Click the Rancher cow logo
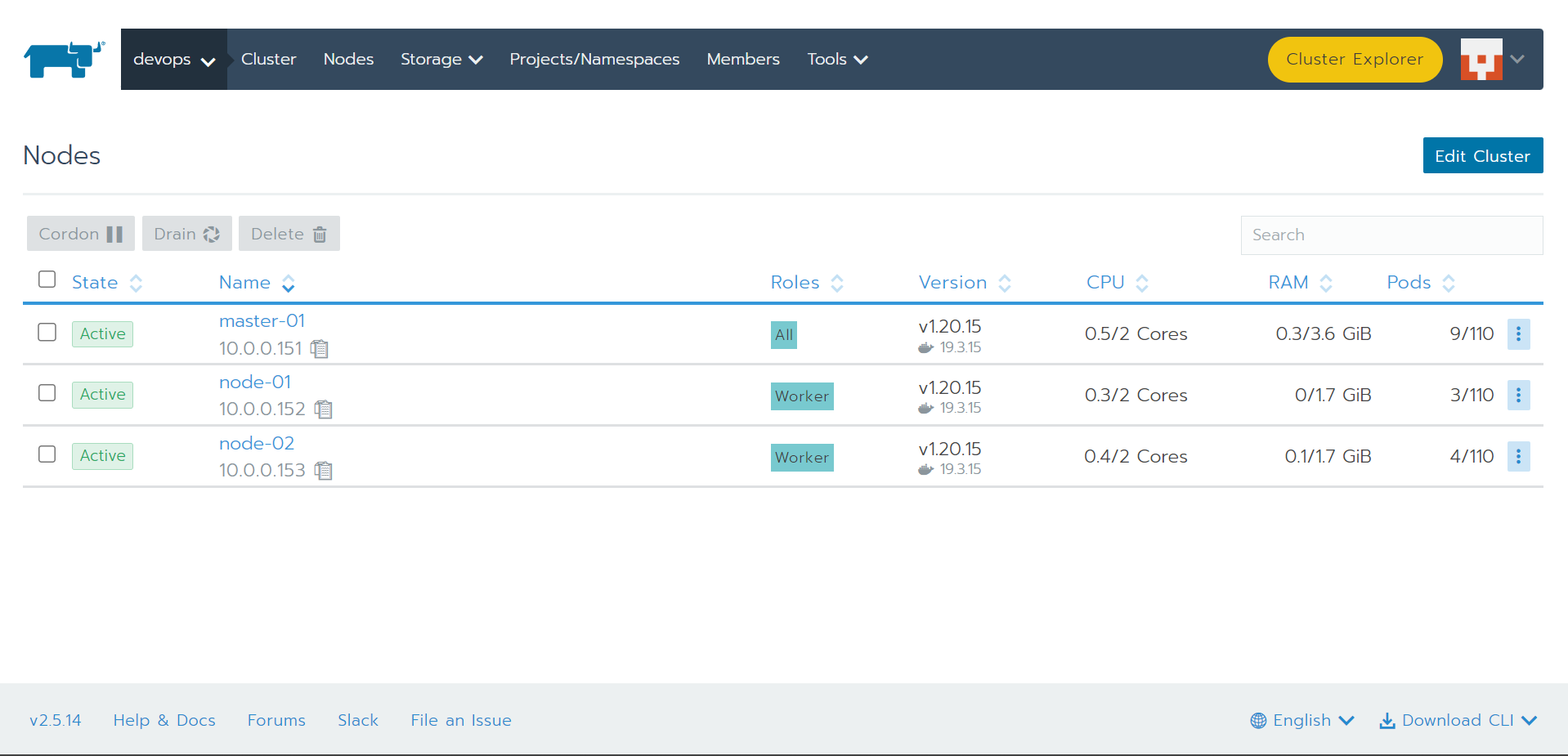The image size is (1568, 756). click(64, 60)
